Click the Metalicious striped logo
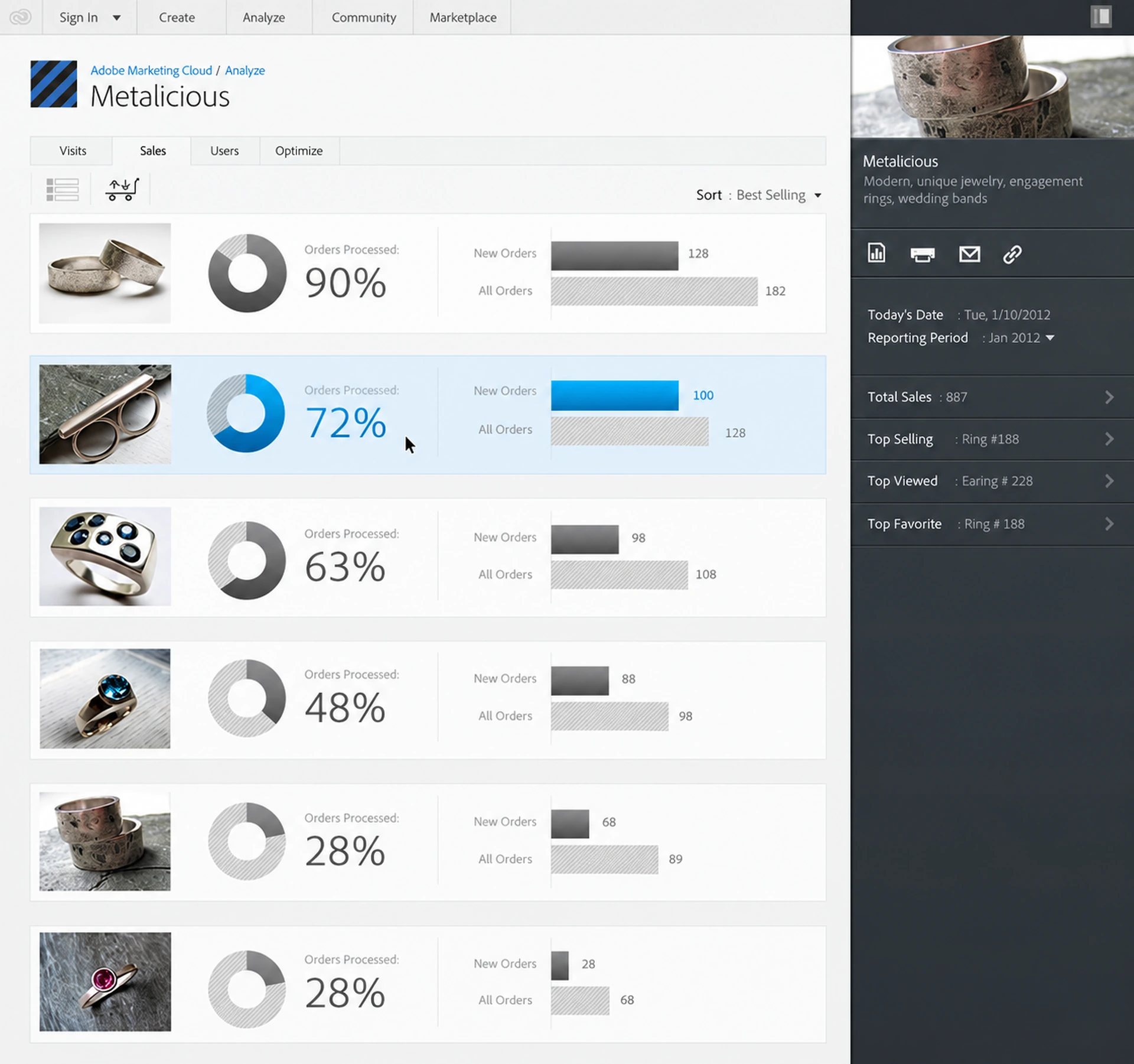 54,84
